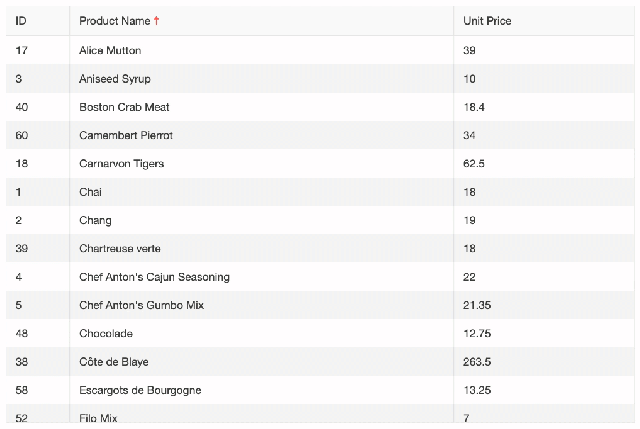
Task: Sort by Unit Price column header
Action: pos(544,21)
